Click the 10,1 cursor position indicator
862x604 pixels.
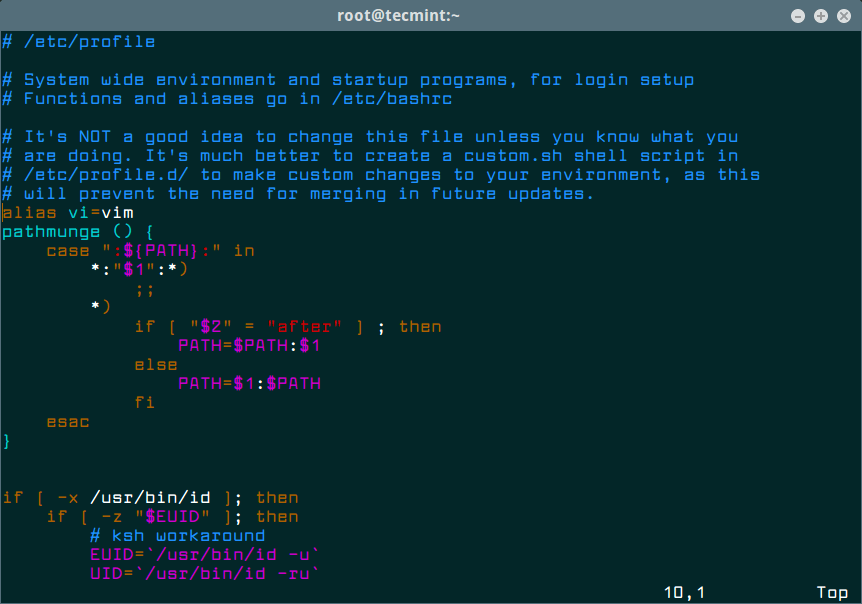coord(684,593)
